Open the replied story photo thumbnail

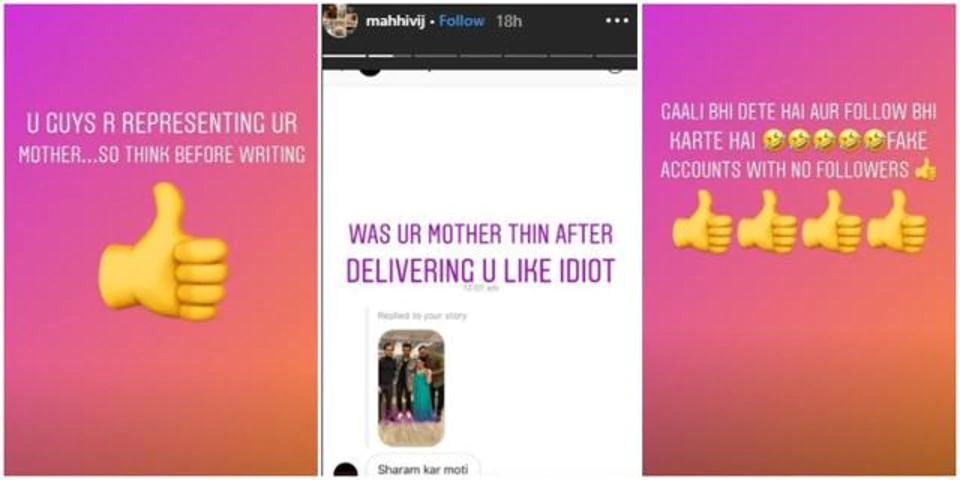411,388
